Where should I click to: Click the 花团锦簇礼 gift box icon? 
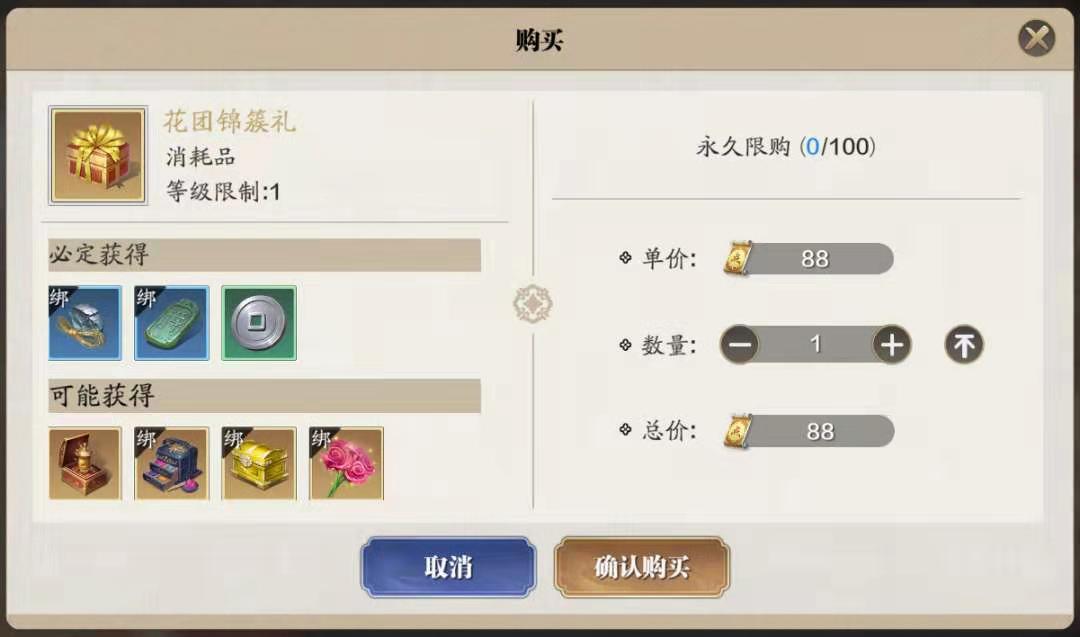tap(98, 155)
